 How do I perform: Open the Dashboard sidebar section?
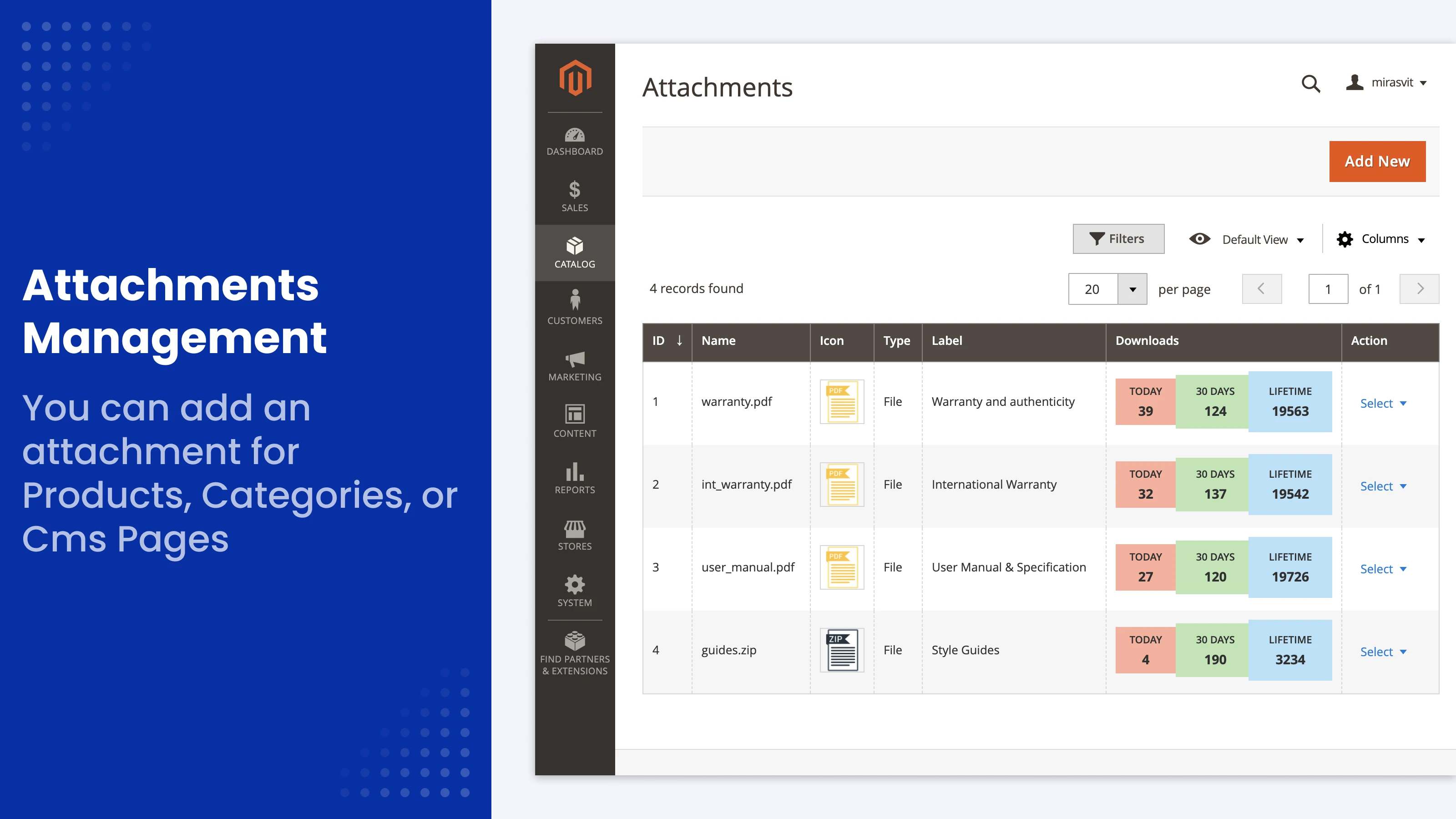[575, 142]
